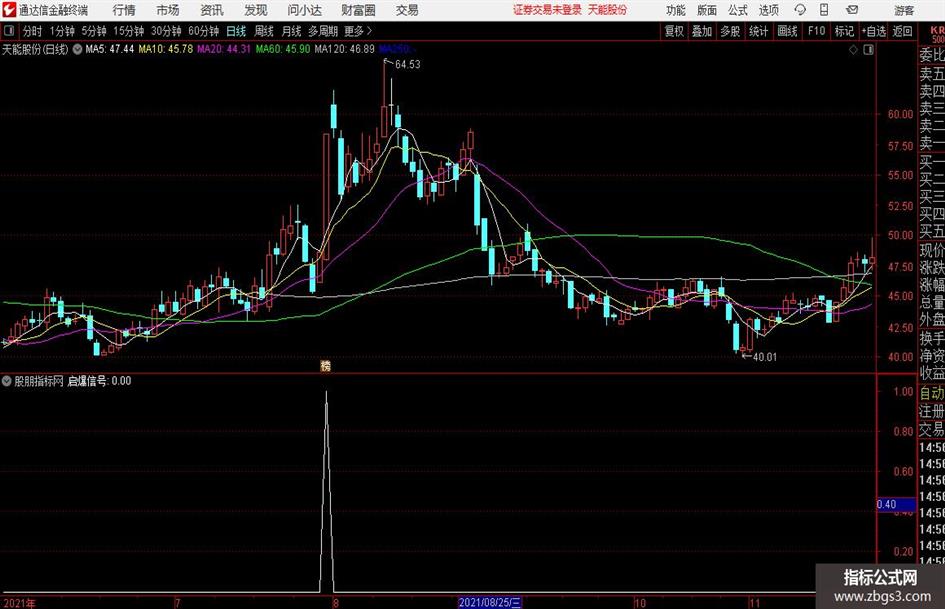The height and width of the screenshot is (609, 945).
Task: Click the 40.01 low price annotation
Action: coord(765,357)
